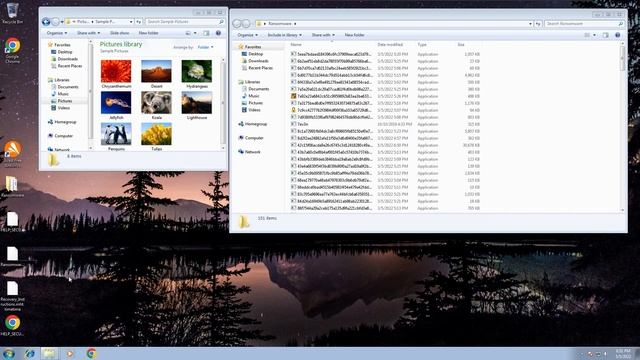
Task: Open the Windows Start menu
Action: (x=9, y=353)
